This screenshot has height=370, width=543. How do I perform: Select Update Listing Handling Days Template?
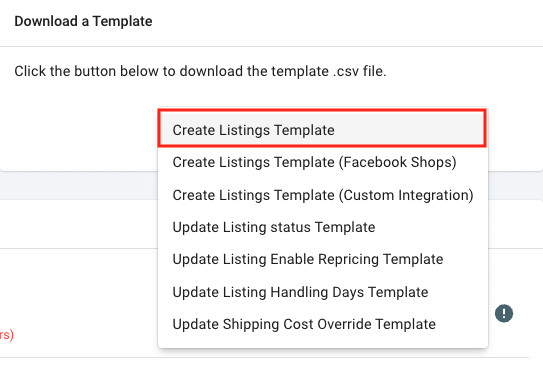tap(323, 292)
